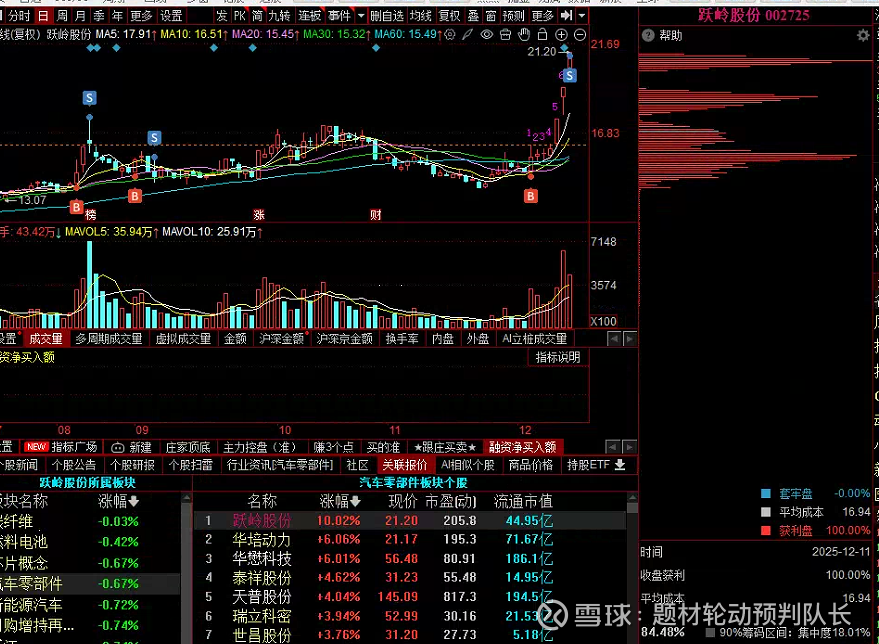This screenshot has width=879, height=644.
Task: Toggle the 套牢盘 blue legend swatch
Action: 766,494
